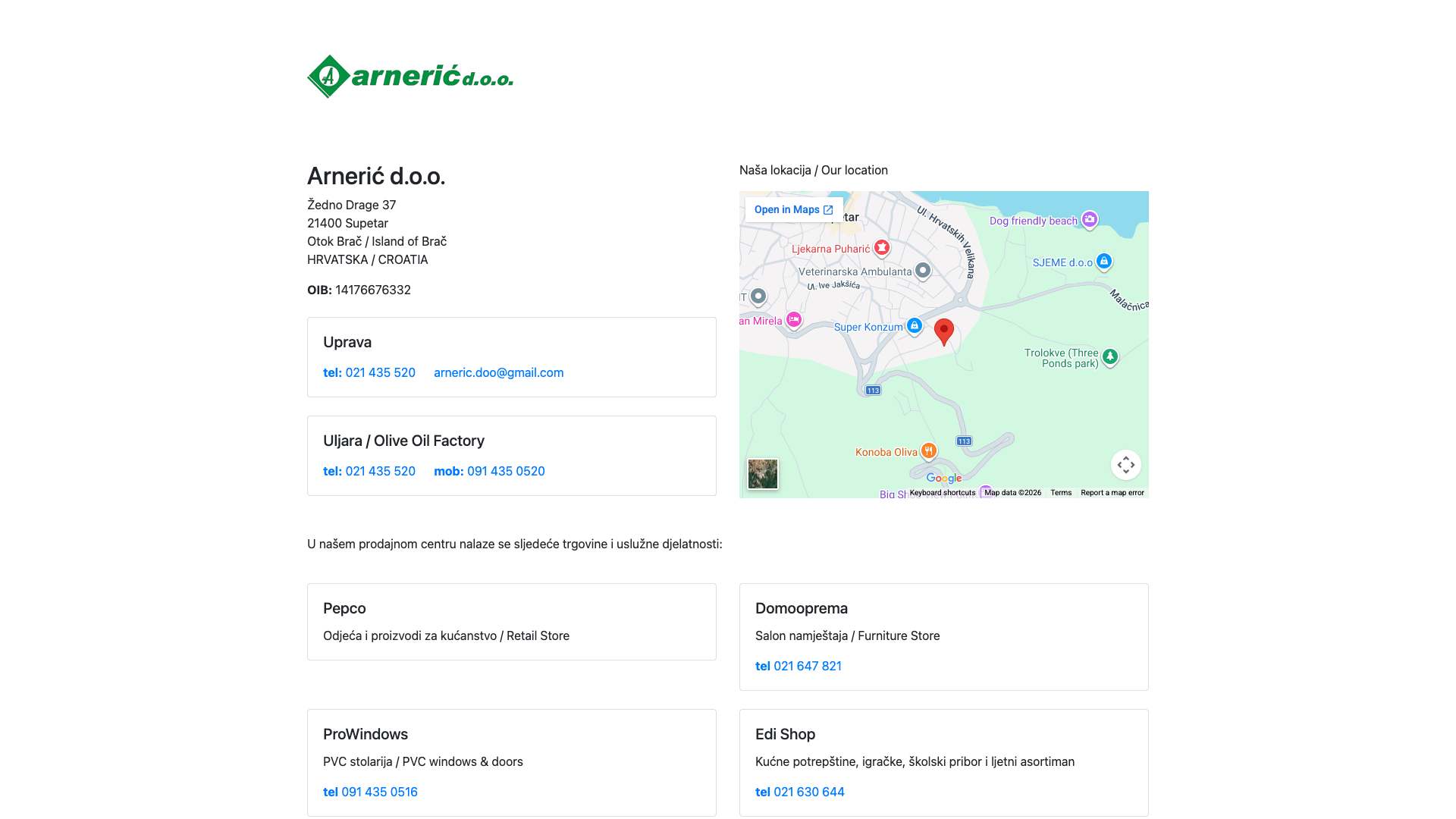Open Keyboard shortcuts for the map

(x=943, y=493)
